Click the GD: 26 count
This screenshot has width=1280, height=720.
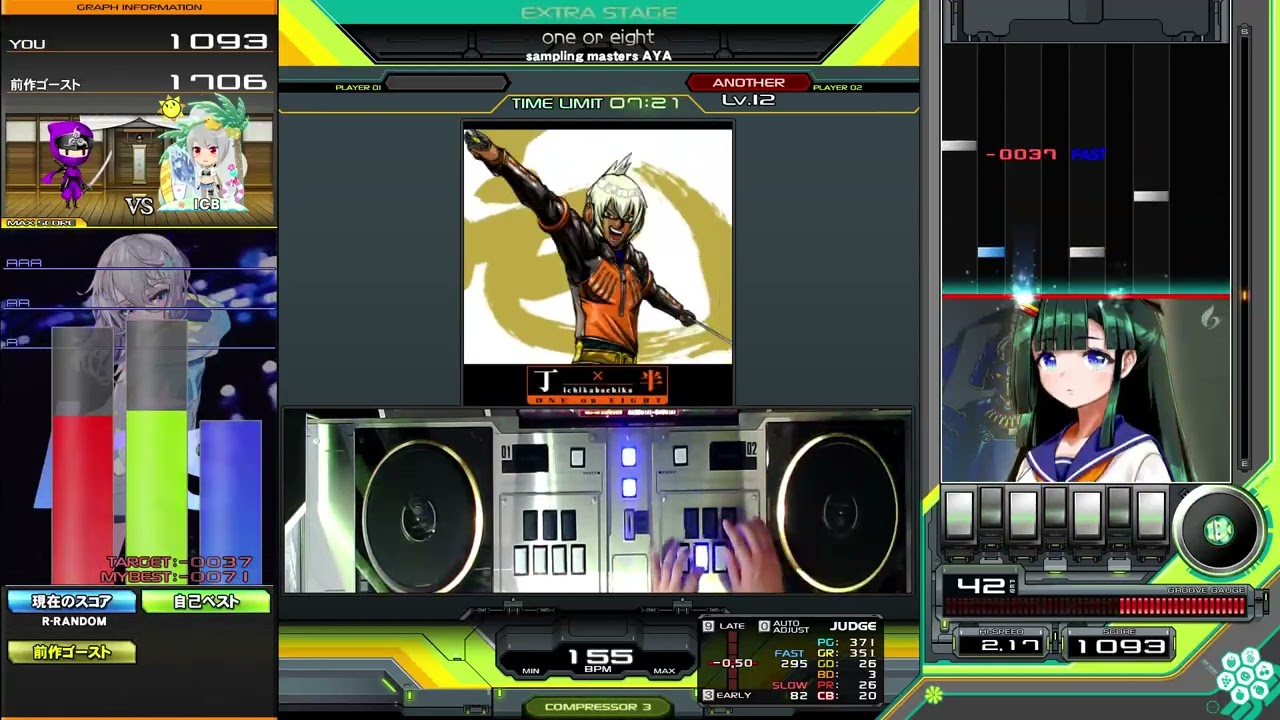coord(846,664)
